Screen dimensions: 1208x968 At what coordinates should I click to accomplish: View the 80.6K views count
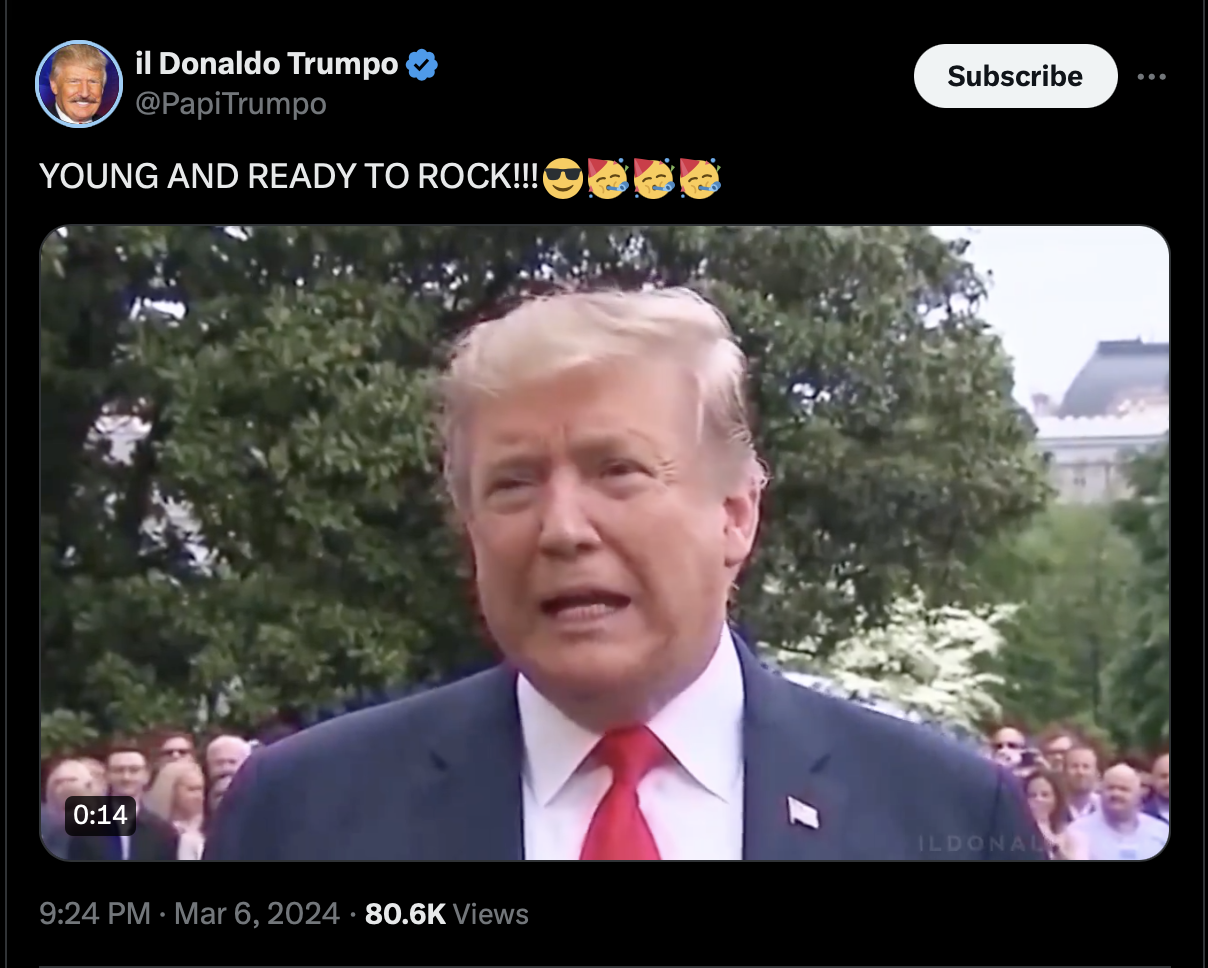(x=447, y=913)
